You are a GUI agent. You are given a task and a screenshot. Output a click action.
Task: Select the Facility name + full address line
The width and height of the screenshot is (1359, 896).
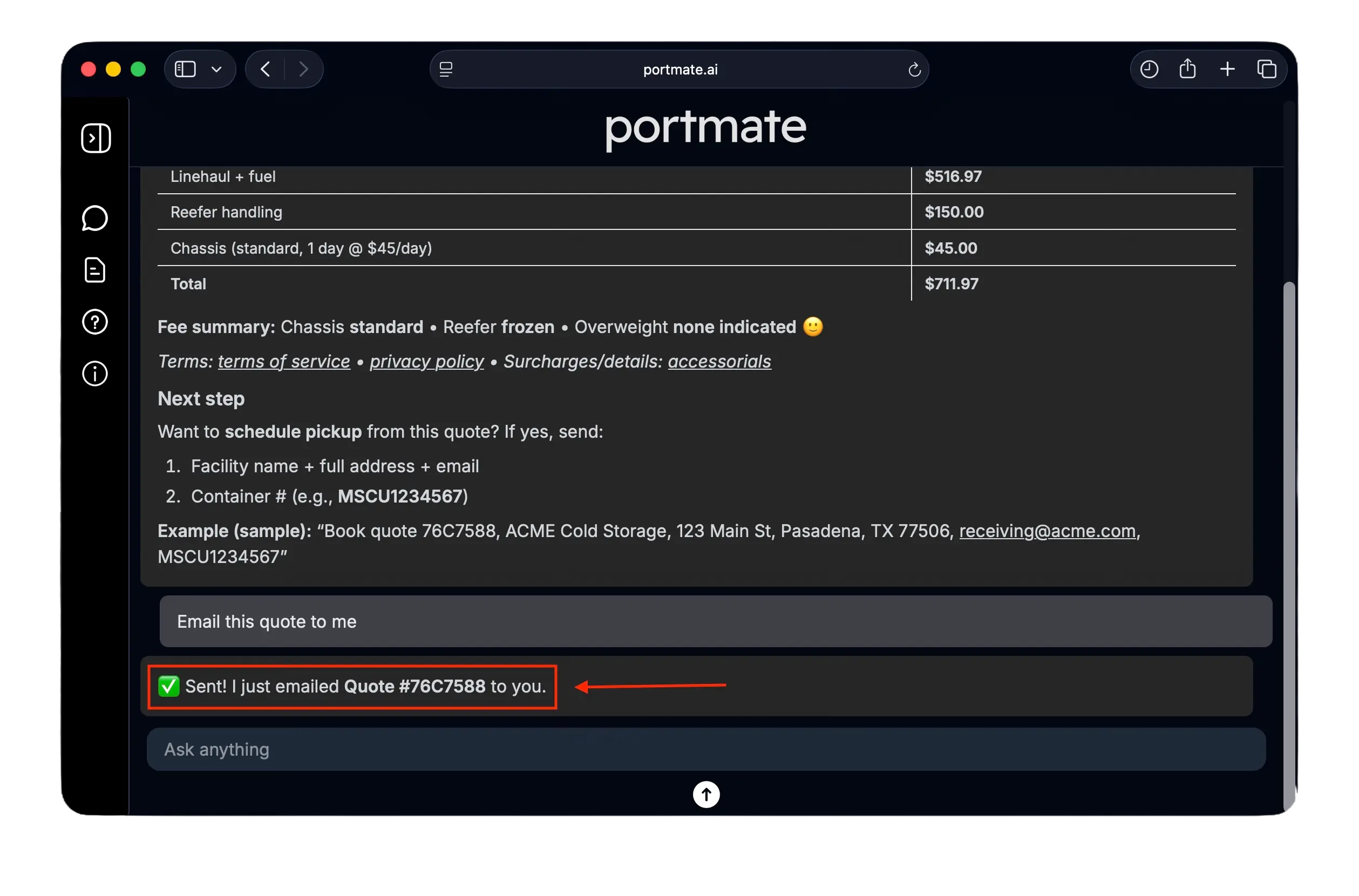click(335, 466)
